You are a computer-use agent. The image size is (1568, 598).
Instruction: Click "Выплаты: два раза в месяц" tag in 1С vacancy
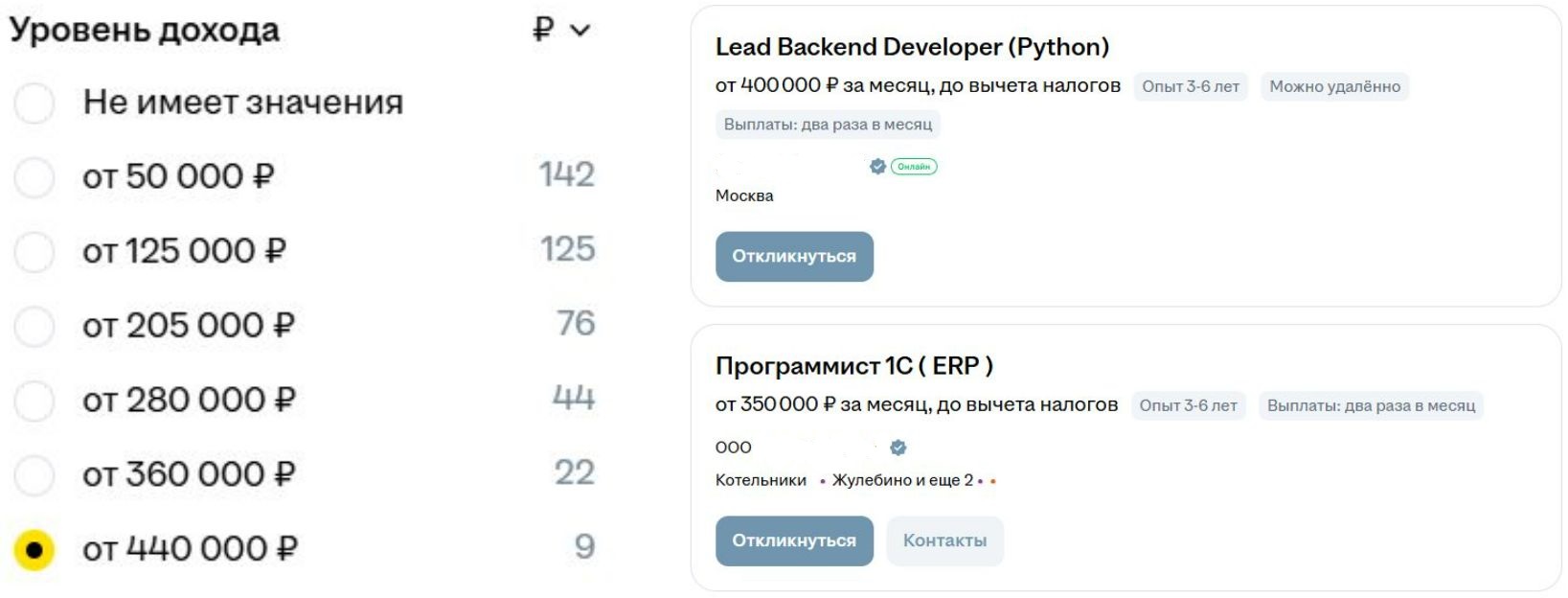coord(1371,405)
